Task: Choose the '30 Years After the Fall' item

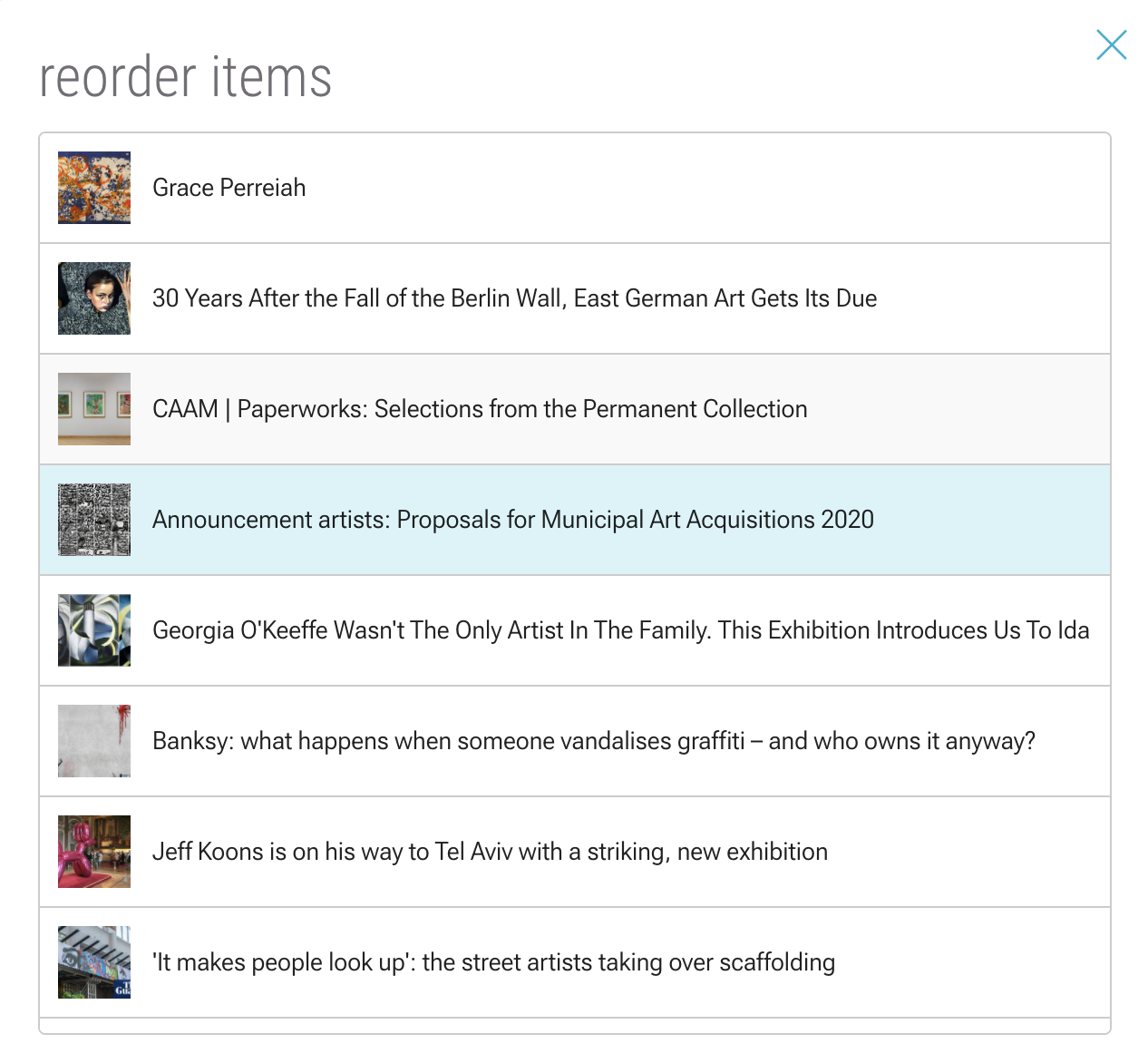Action: (514, 298)
